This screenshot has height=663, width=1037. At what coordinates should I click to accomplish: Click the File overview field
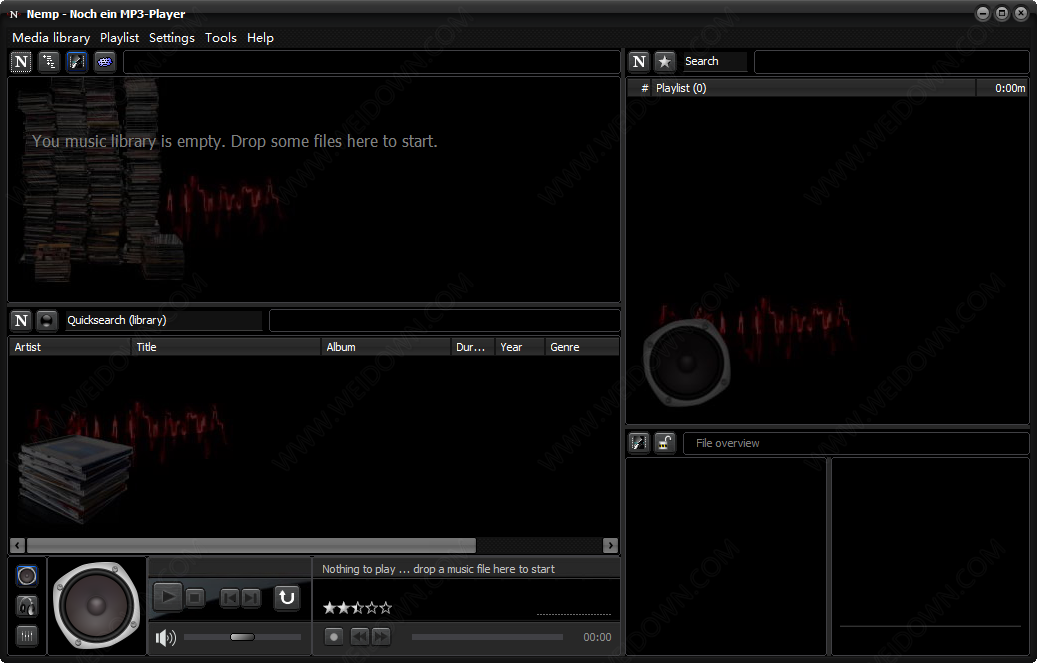point(856,443)
